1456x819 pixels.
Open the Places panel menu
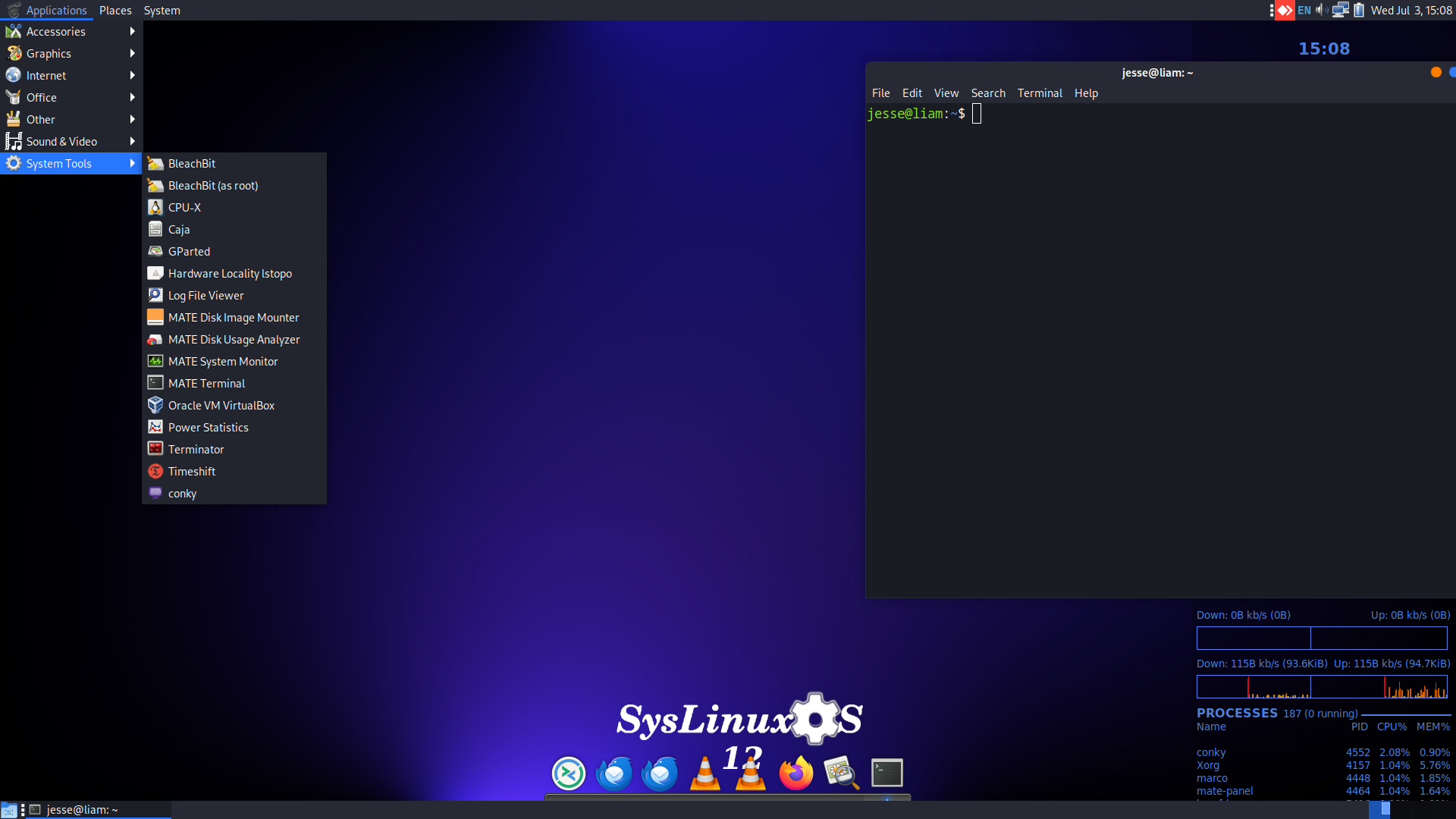pyautogui.click(x=115, y=11)
